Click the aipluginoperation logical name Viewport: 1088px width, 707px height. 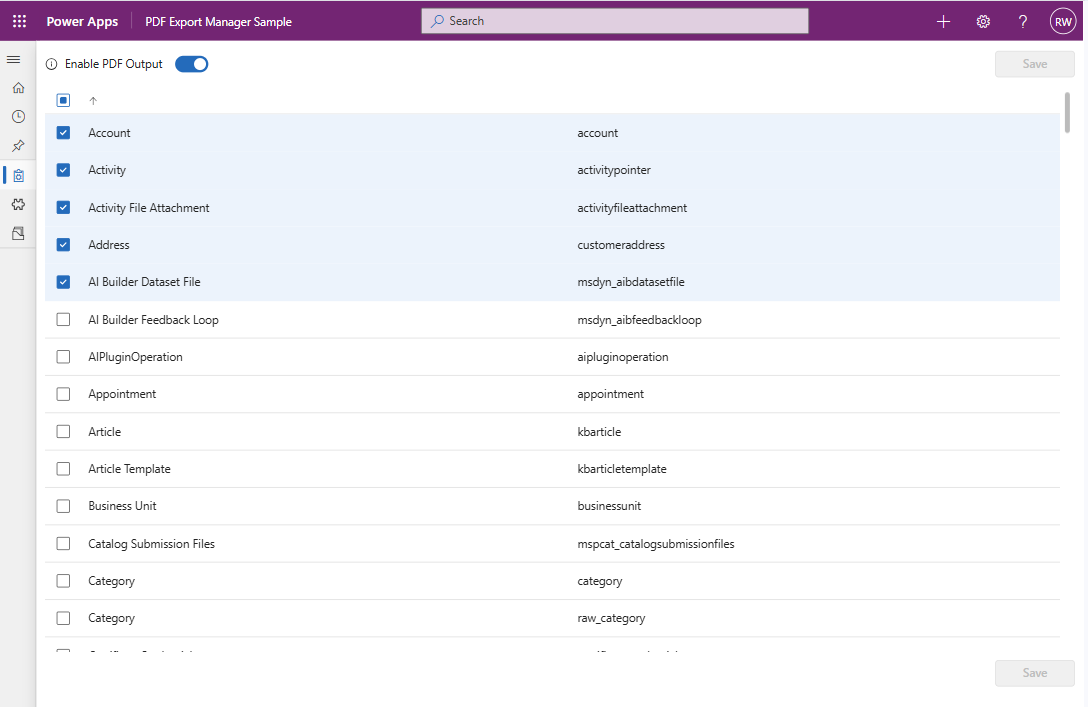click(623, 357)
